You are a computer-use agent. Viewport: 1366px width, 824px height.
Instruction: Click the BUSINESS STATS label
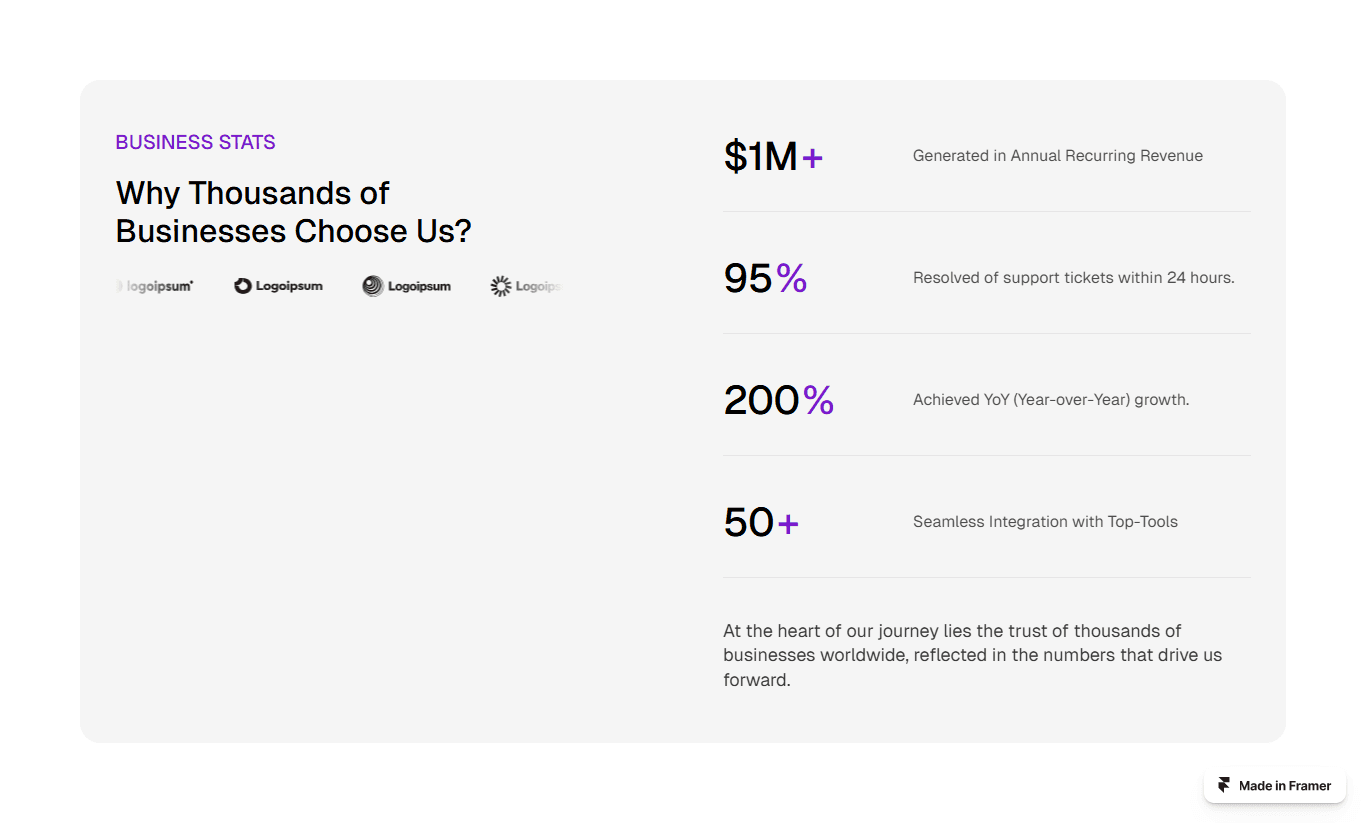pos(195,142)
